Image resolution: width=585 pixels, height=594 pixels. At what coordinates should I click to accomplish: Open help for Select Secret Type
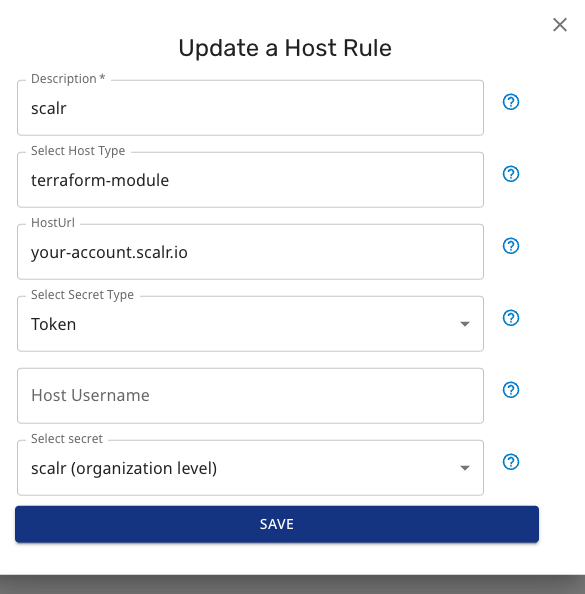click(x=511, y=318)
